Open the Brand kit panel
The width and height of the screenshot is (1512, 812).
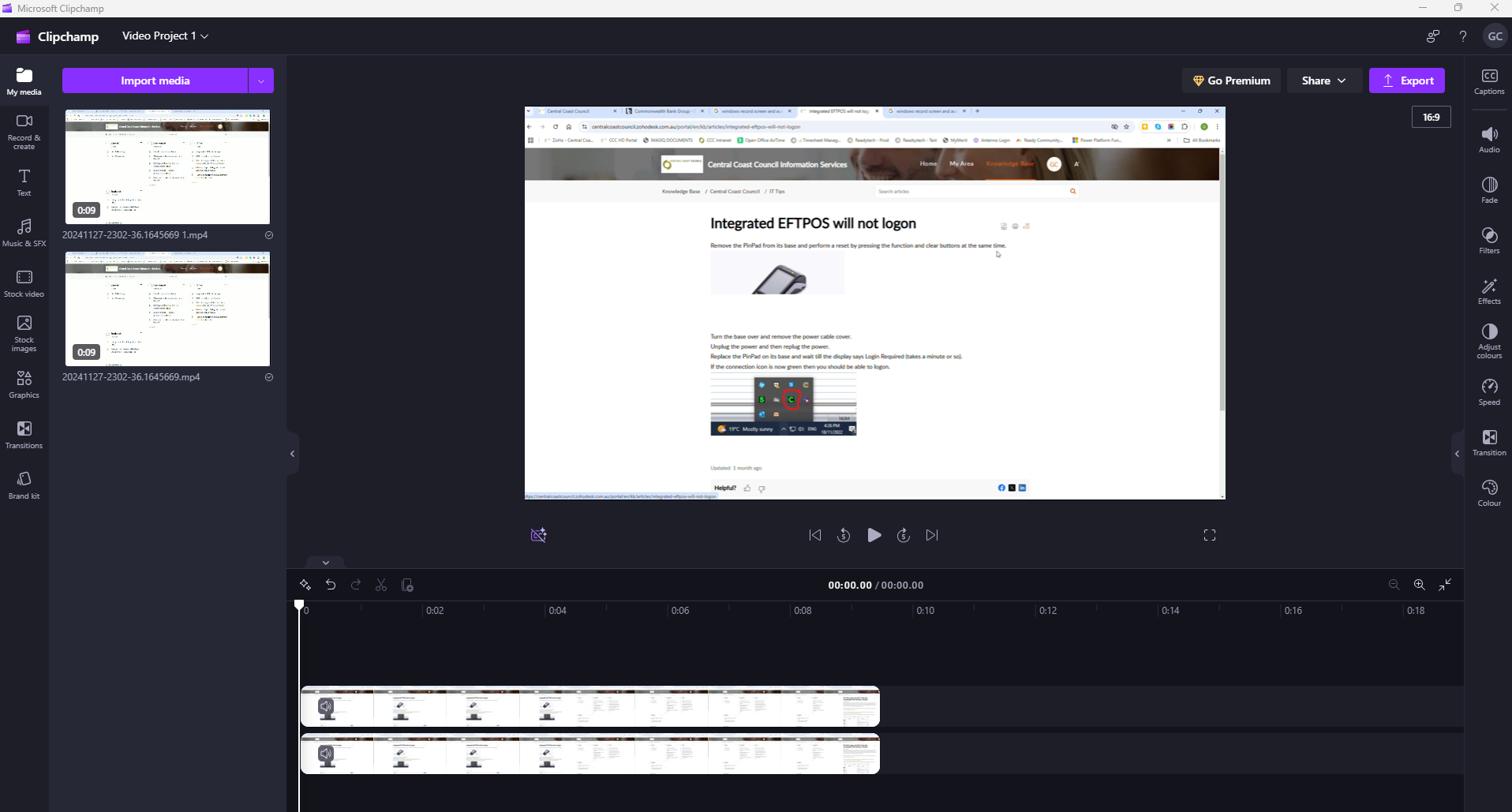24,485
